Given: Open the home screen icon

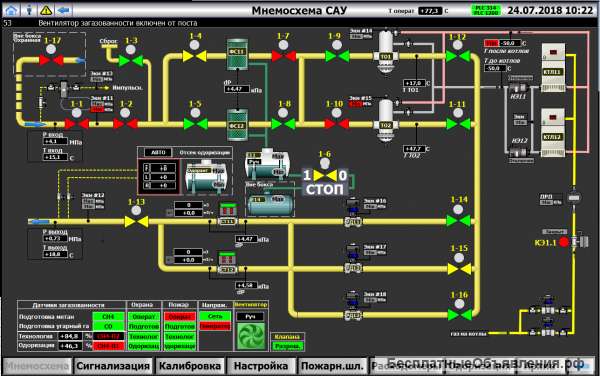Looking at the screenshot, I should point(10,10).
